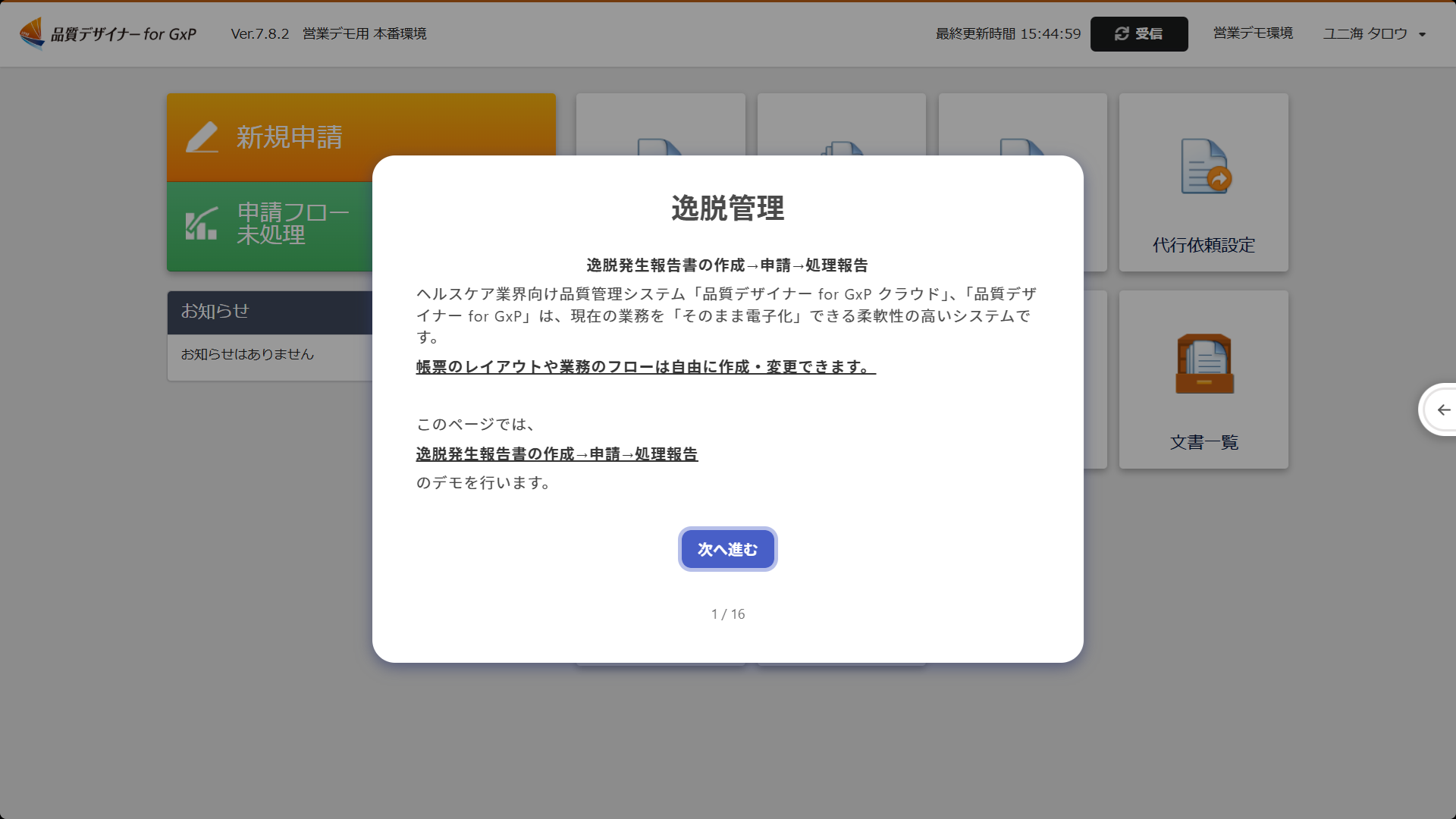
Task: Click the refresh arrows icon in 受信
Action: [x=1122, y=34]
